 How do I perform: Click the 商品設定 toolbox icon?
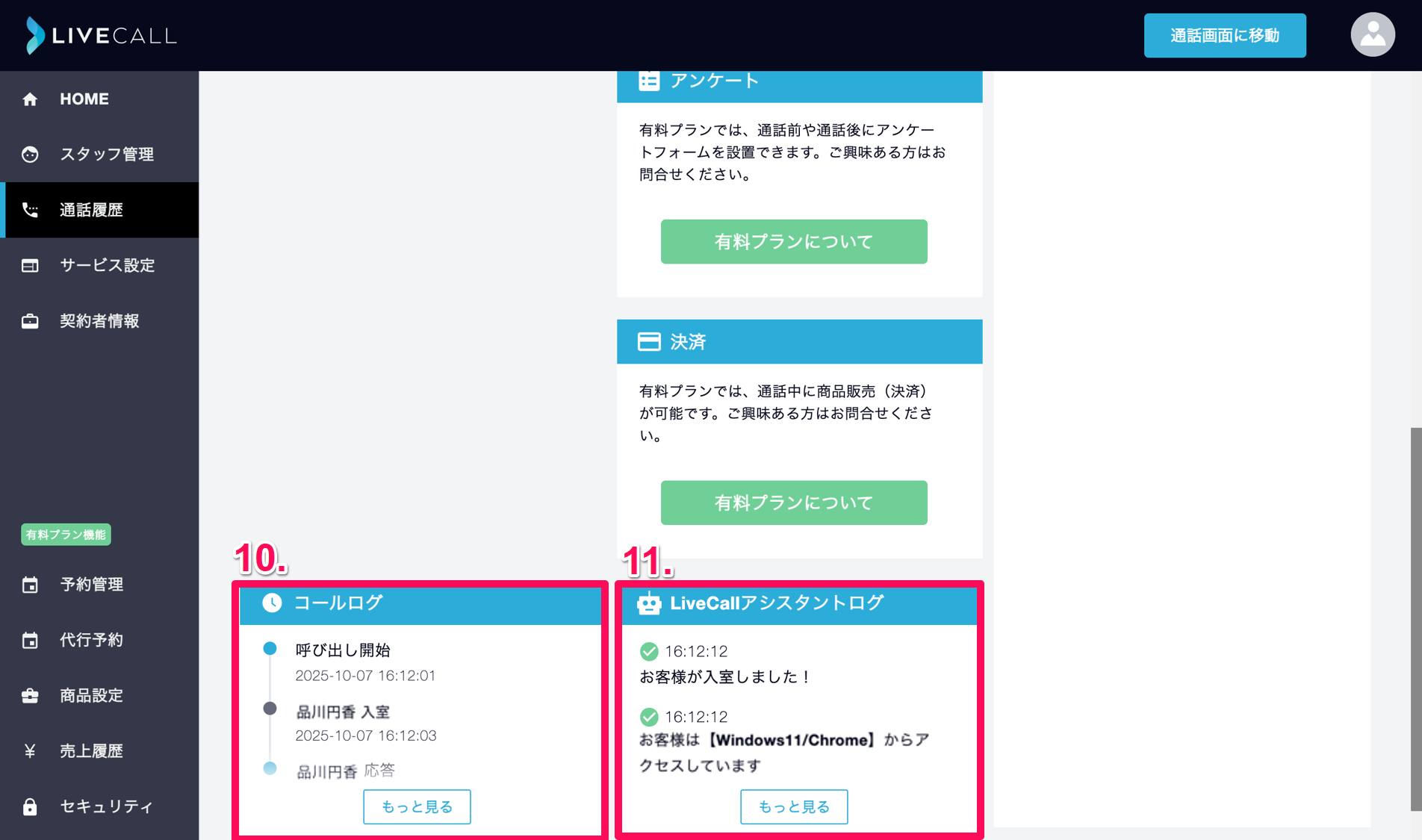(x=30, y=695)
